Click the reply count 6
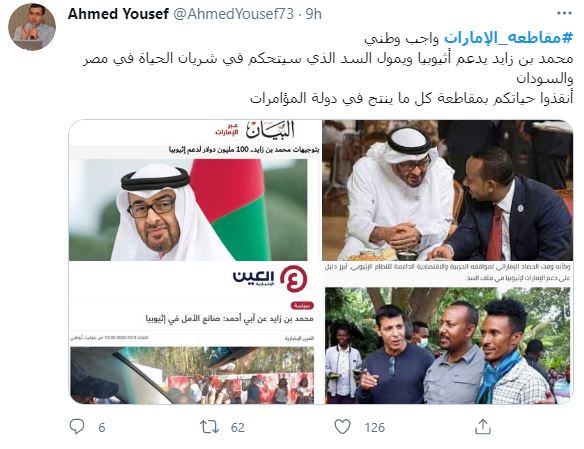 (x=102, y=427)
